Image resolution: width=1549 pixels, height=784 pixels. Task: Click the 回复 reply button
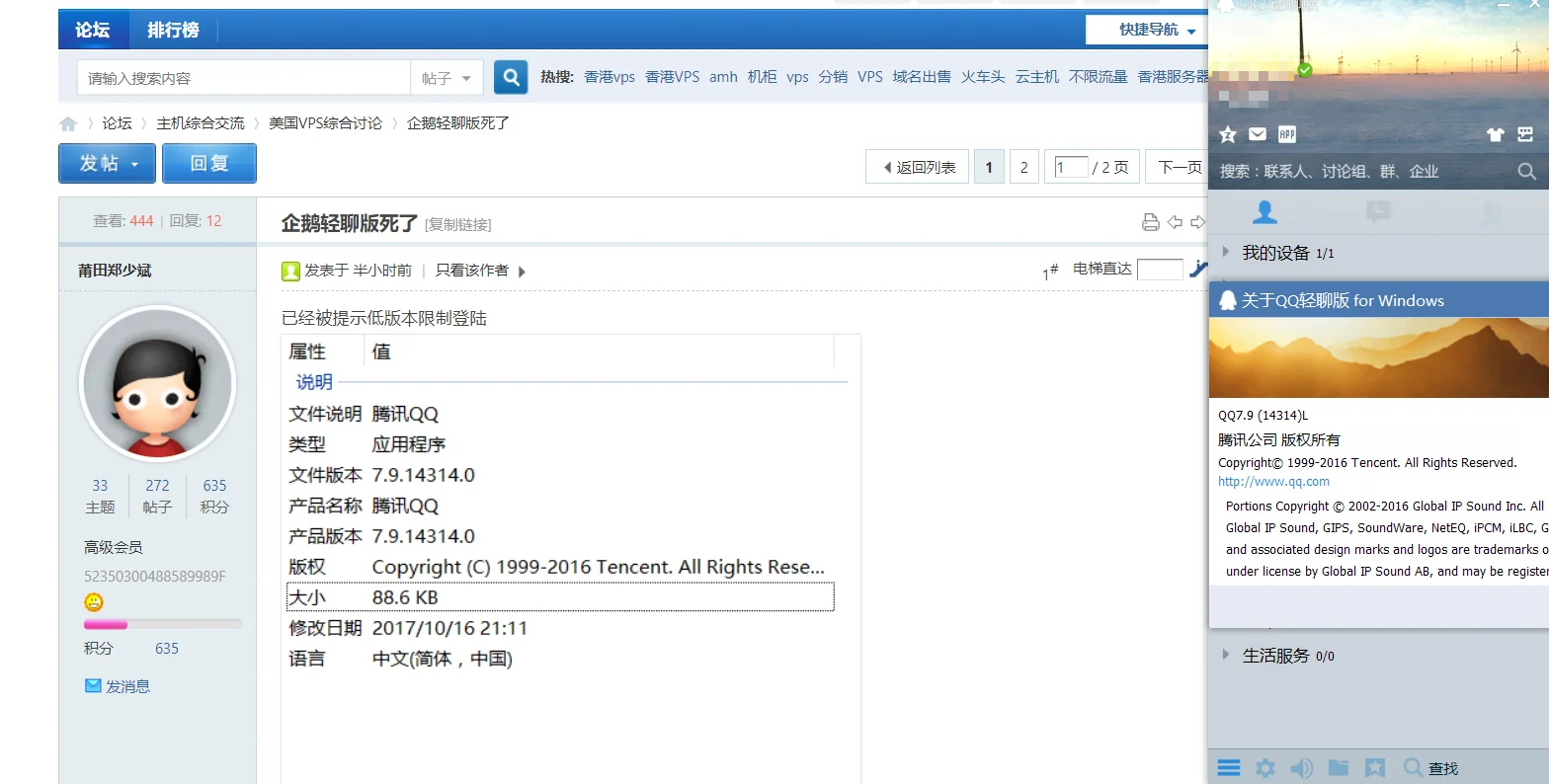[209, 163]
